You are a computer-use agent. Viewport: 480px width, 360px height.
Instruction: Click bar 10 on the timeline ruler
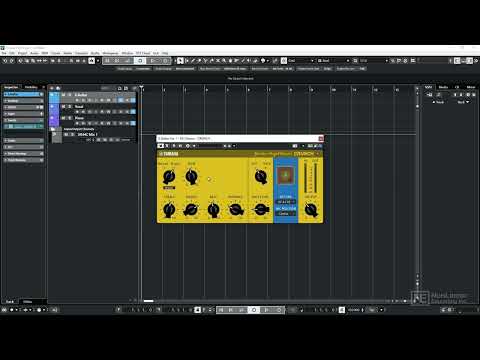[x=333, y=90]
